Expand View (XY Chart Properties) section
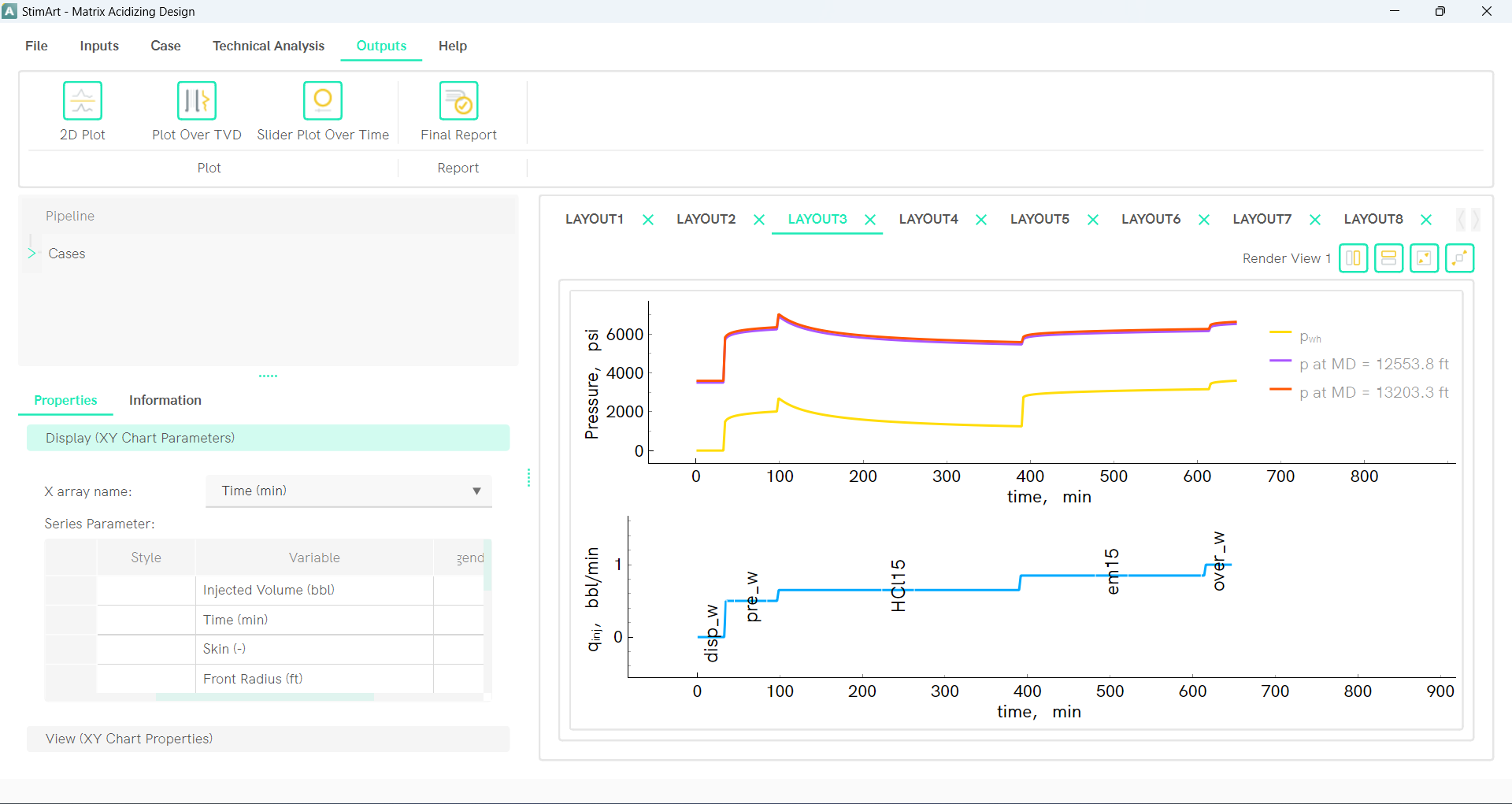 tap(268, 739)
